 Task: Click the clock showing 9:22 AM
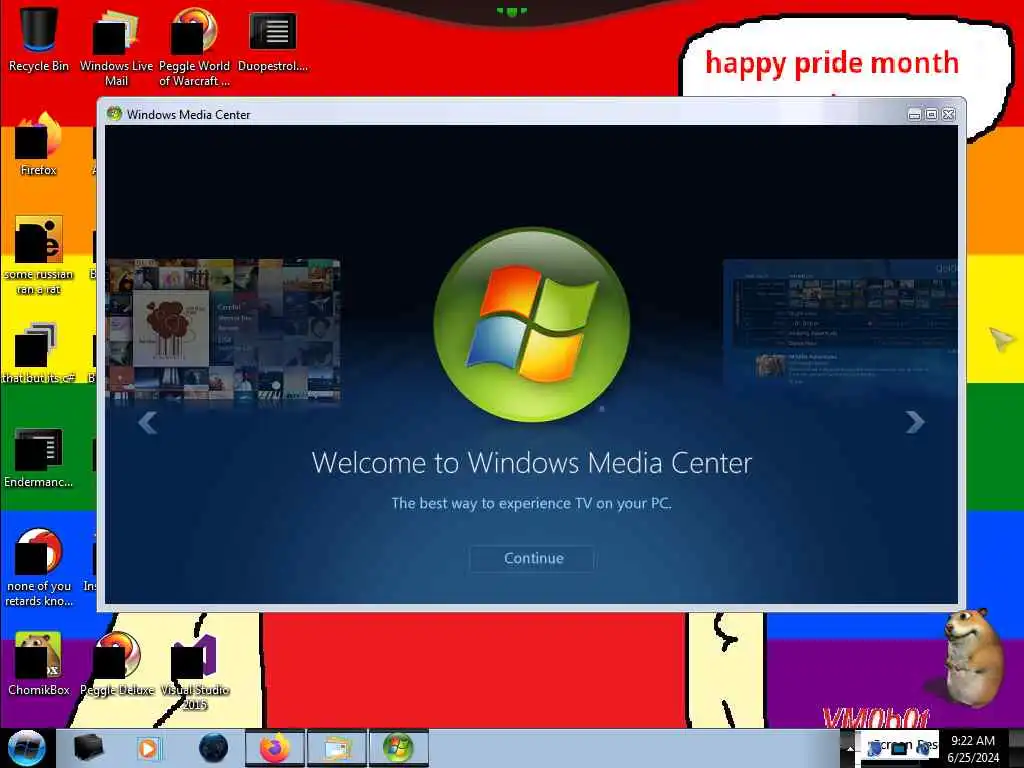[972, 749]
